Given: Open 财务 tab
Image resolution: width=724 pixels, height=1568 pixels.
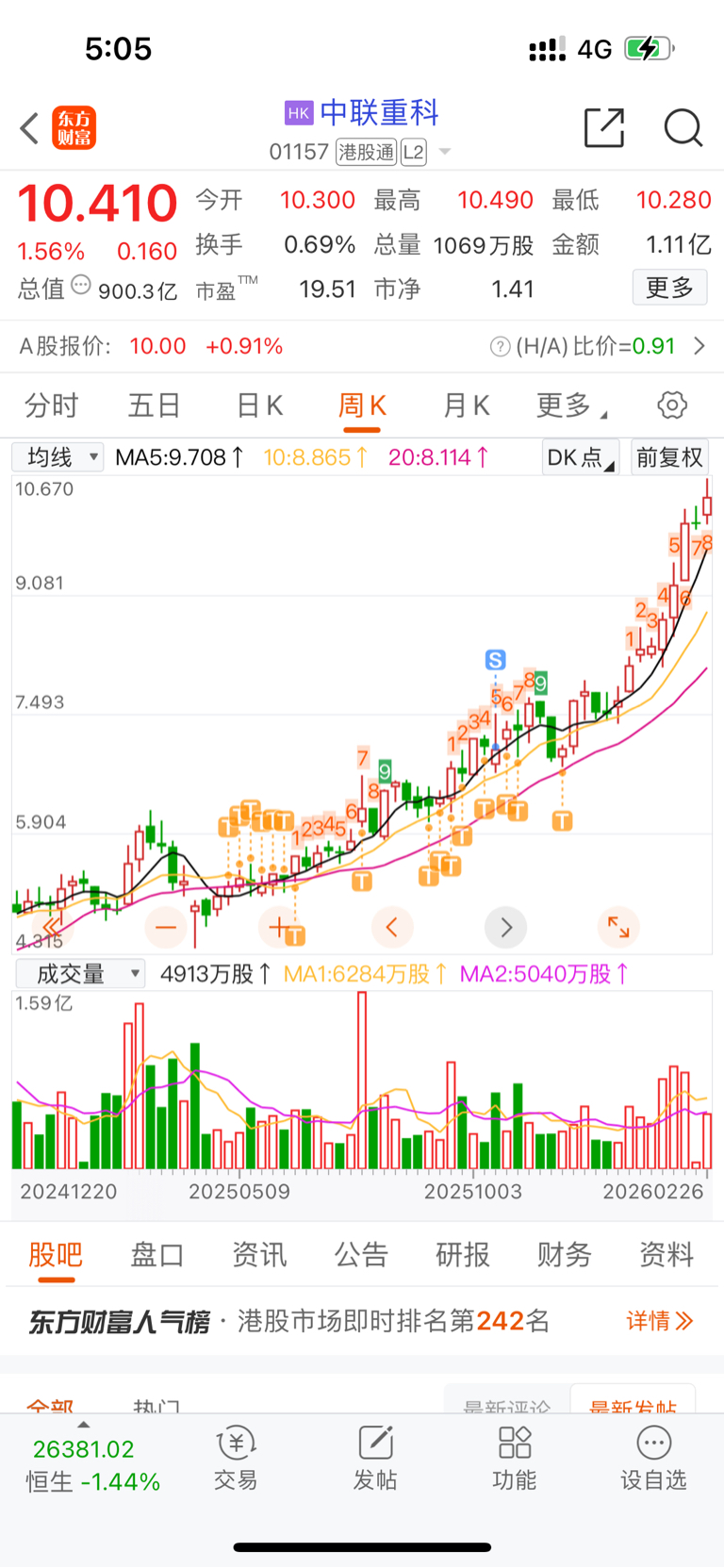Looking at the screenshot, I should [565, 1255].
